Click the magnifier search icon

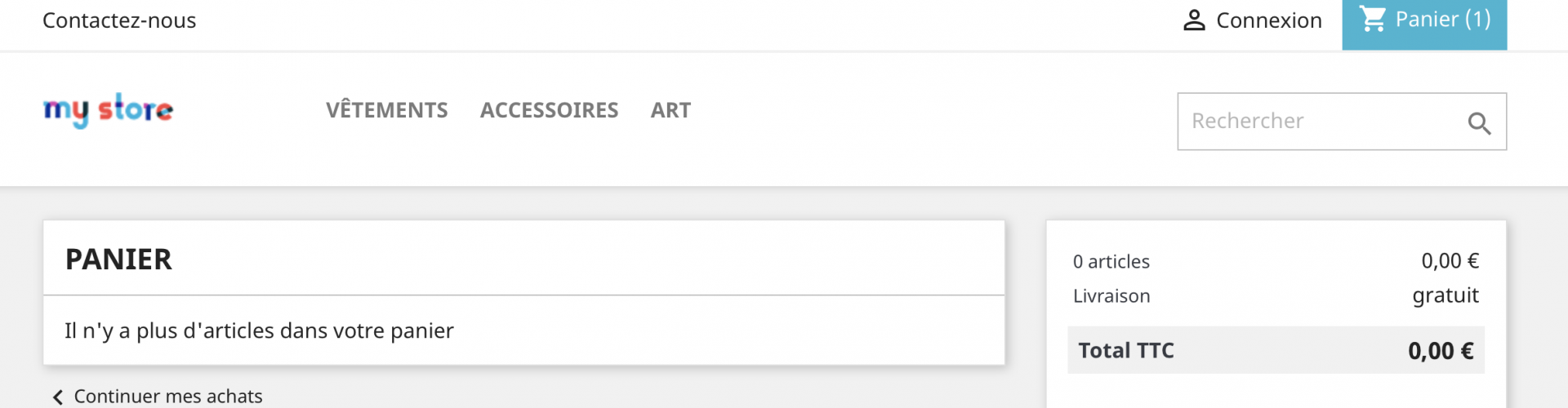(x=1479, y=123)
